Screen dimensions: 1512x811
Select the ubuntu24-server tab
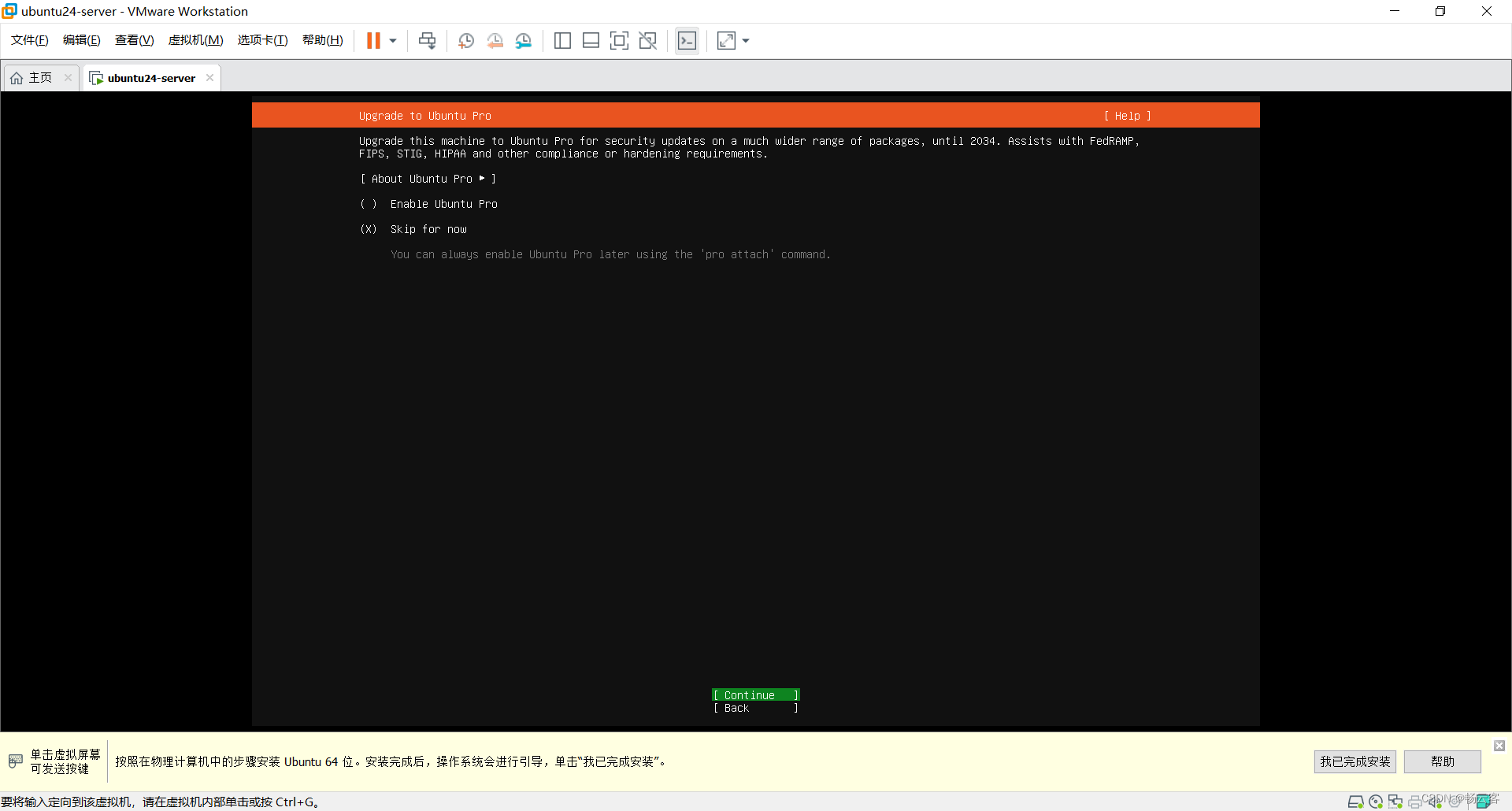click(151, 78)
